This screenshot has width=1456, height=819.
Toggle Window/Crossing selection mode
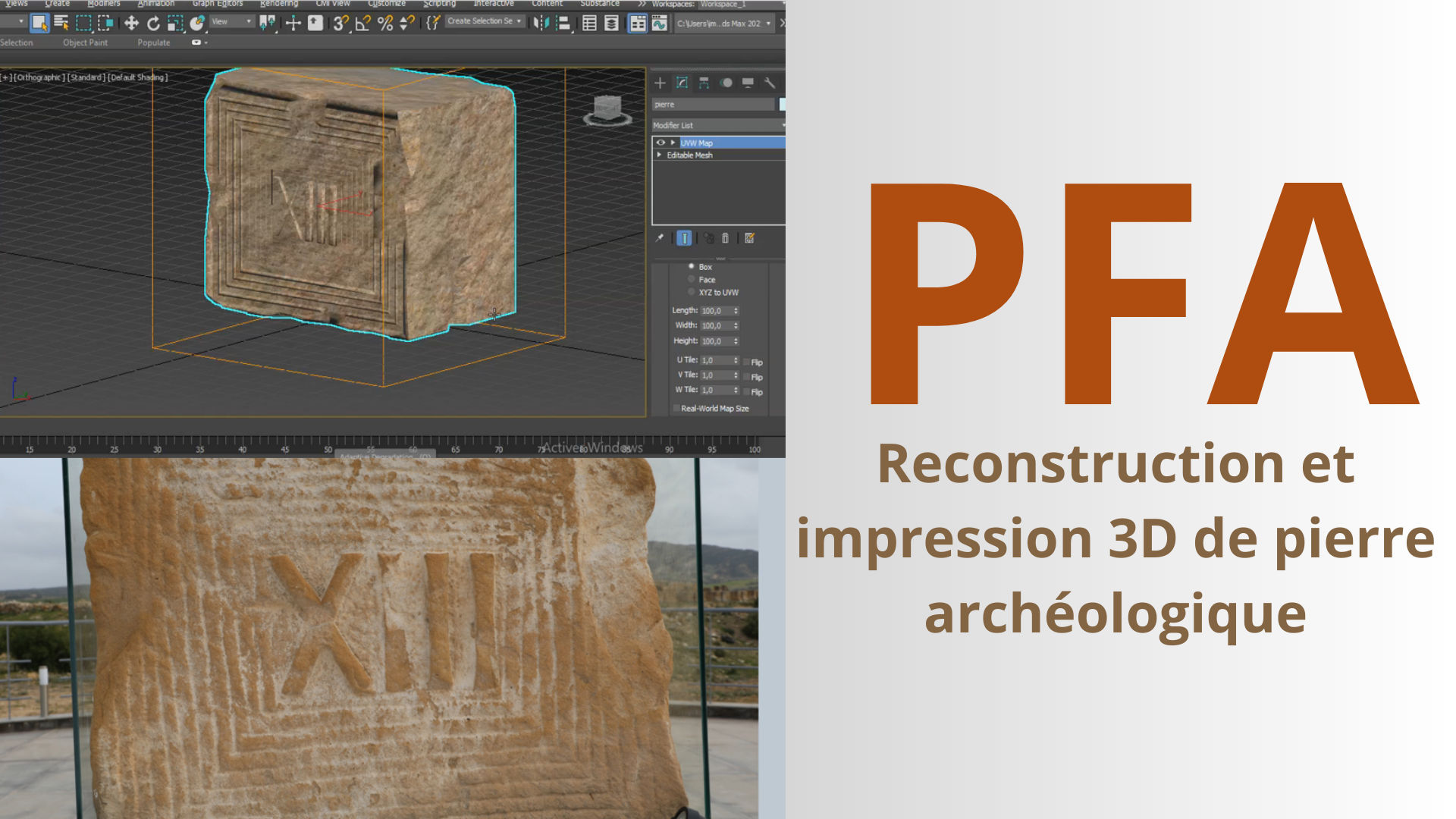point(105,24)
